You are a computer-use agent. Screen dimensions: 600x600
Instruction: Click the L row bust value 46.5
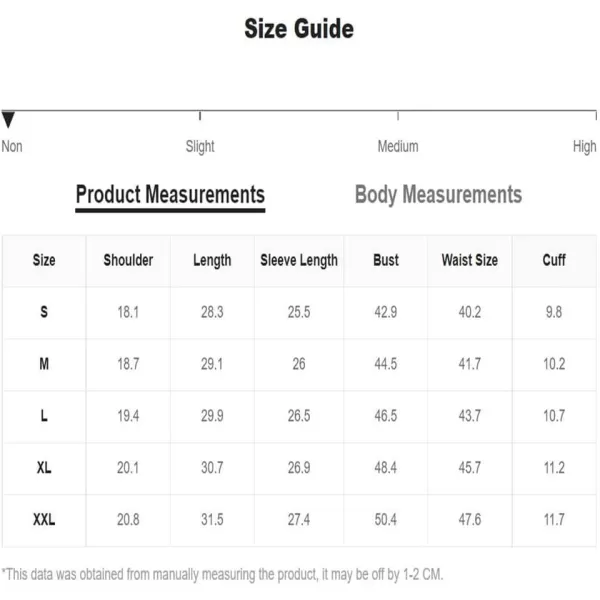tap(386, 416)
